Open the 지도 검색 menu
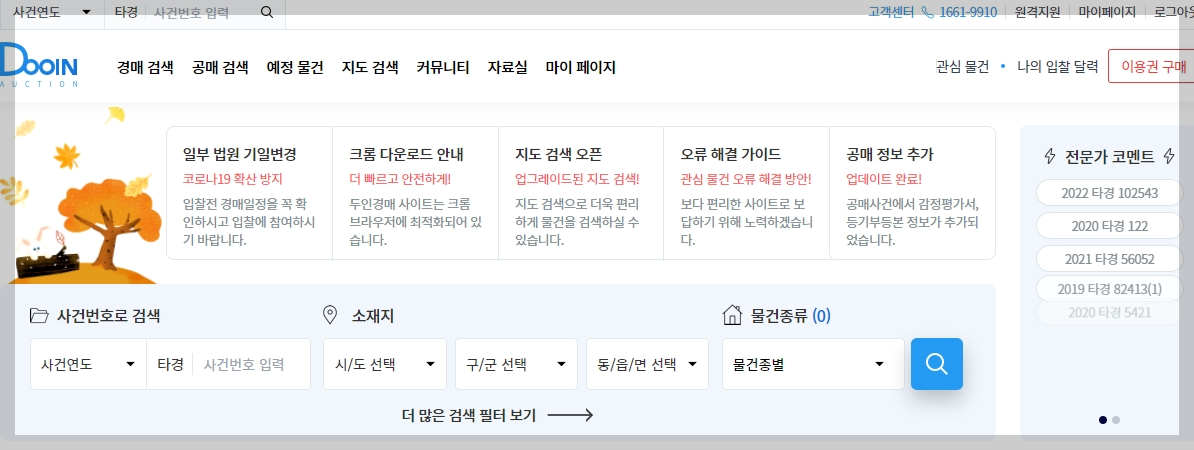 tap(370, 67)
